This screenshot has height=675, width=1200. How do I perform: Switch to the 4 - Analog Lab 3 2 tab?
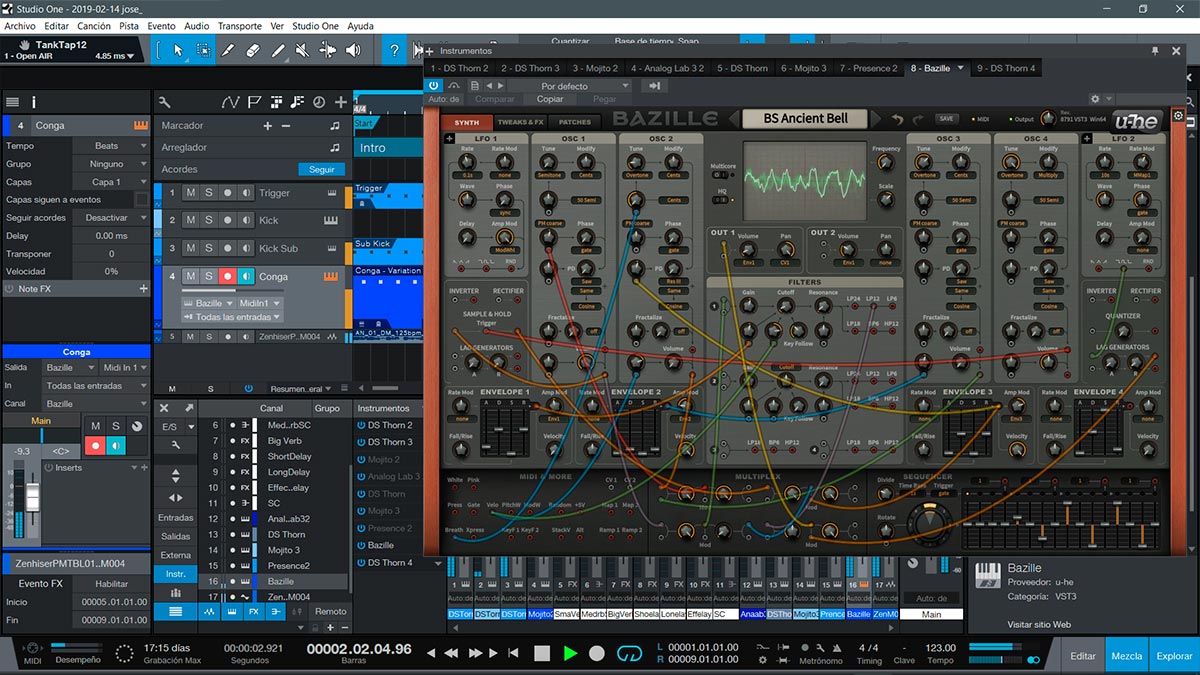[x=667, y=68]
